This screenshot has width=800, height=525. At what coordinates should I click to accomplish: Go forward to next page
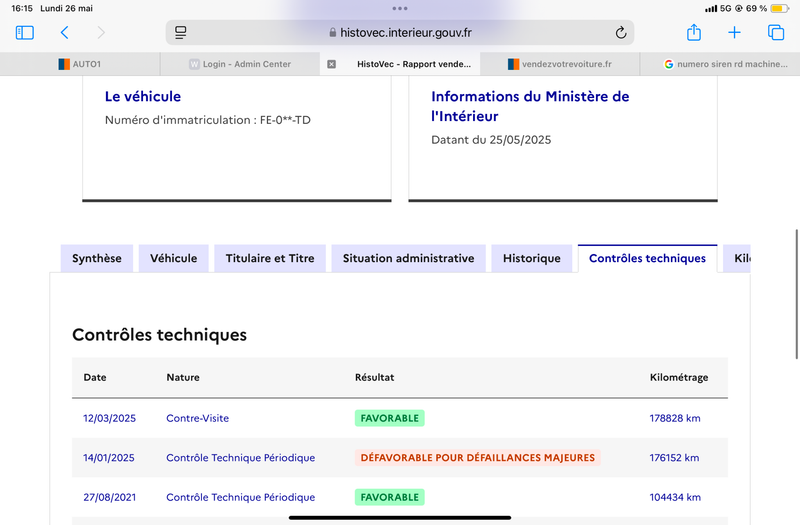[x=101, y=33]
